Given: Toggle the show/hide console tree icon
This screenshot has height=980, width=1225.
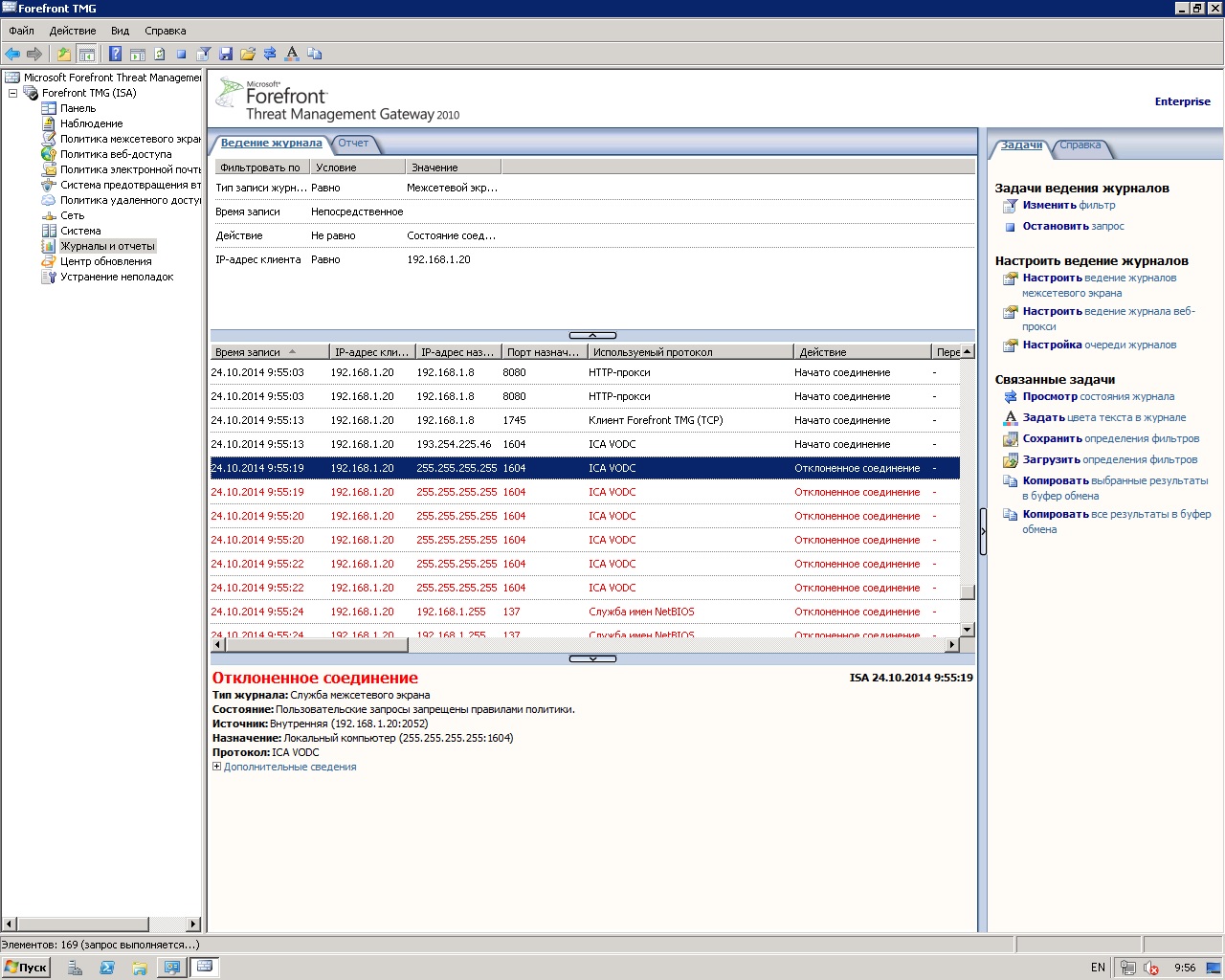Looking at the screenshot, I should pos(86,54).
